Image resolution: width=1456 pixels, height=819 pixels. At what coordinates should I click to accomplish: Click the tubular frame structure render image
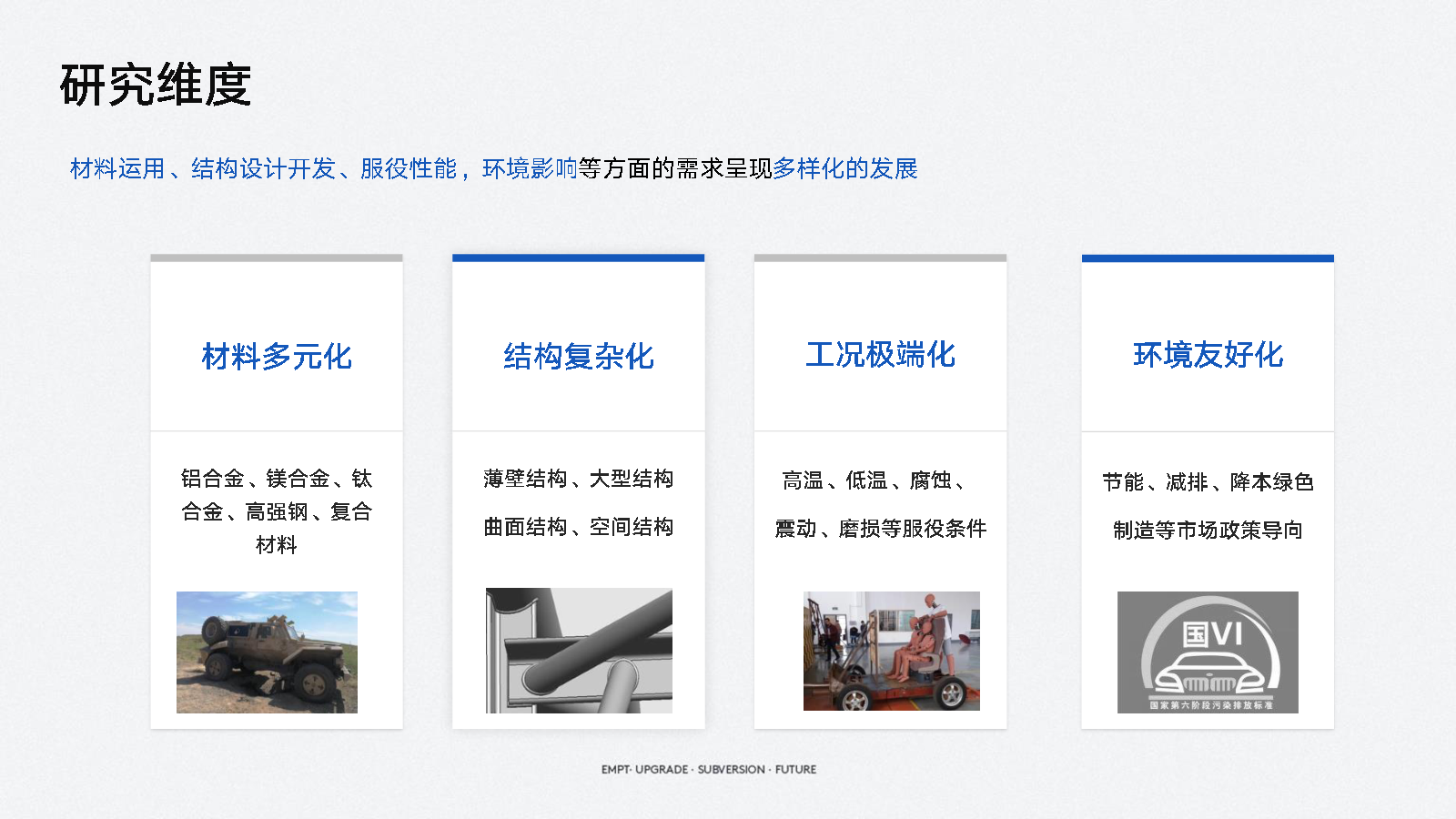pyautogui.click(x=579, y=651)
